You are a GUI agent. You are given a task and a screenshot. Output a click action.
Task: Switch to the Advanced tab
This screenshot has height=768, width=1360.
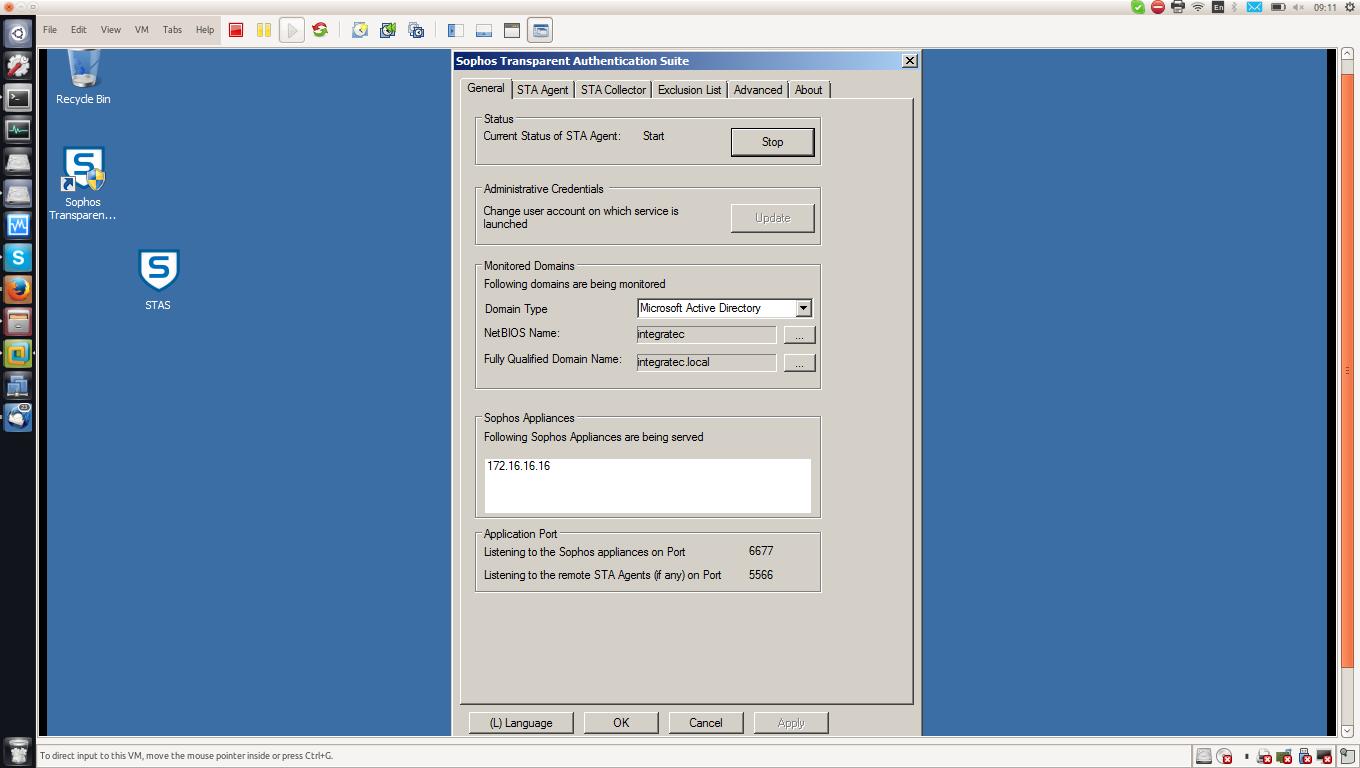(x=758, y=90)
